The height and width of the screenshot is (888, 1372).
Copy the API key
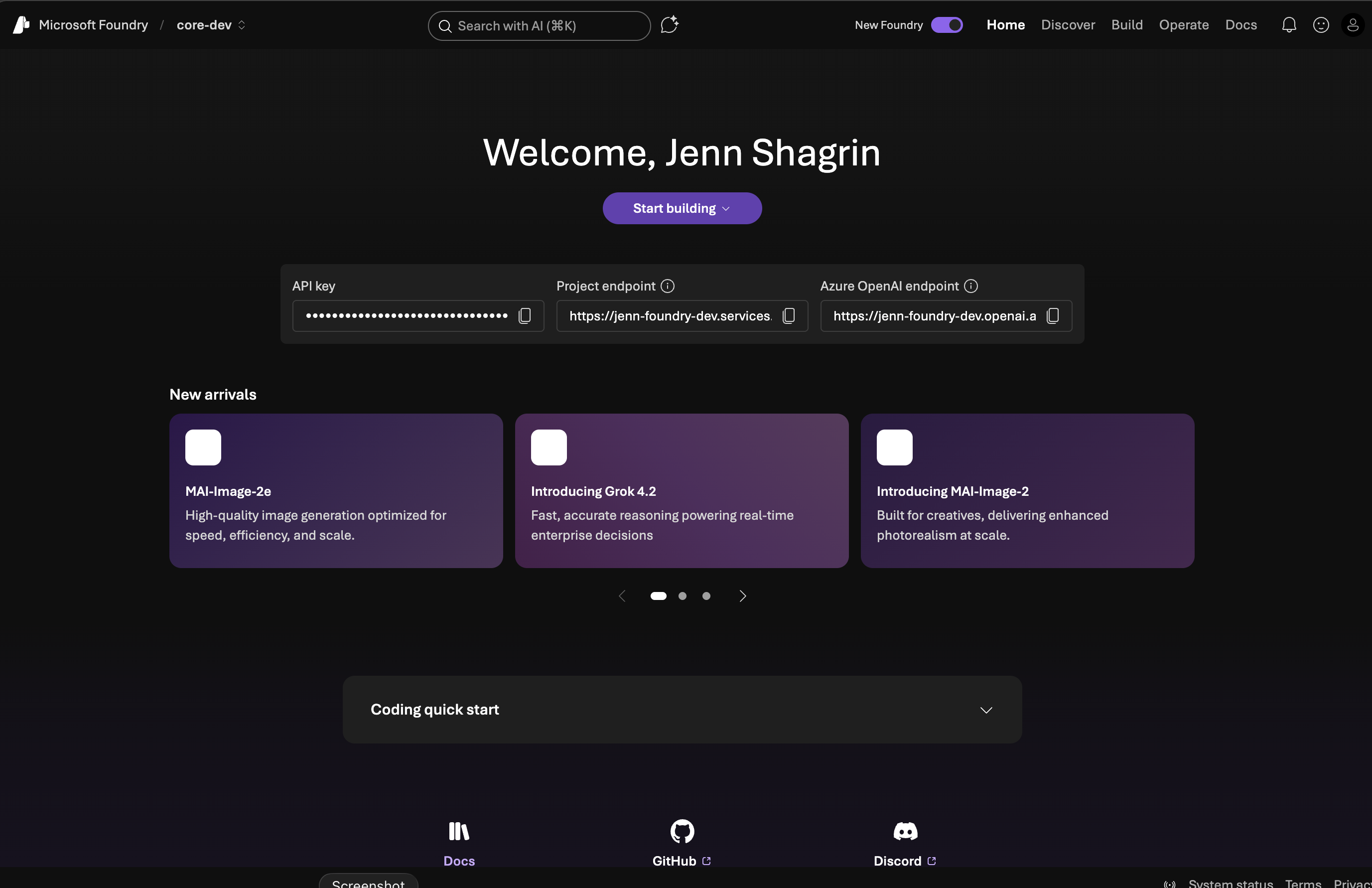point(525,315)
